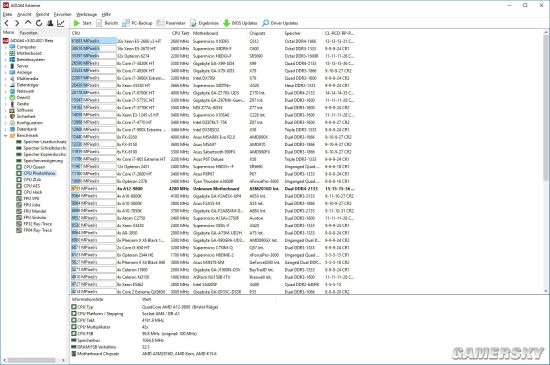Open the user favorites icon in toolbar

(x=50, y=23)
